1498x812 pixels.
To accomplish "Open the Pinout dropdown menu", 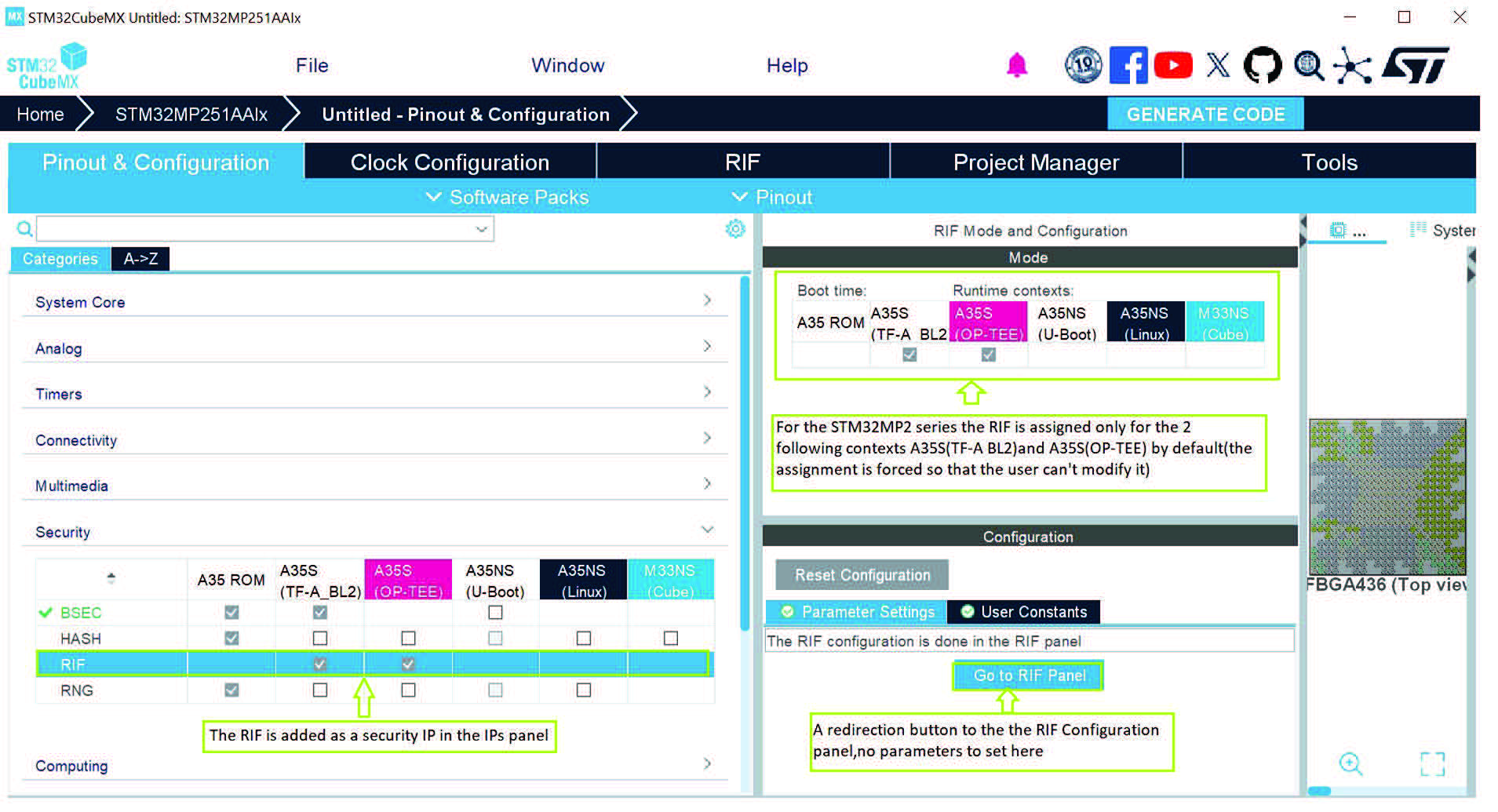I will pos(771,197).
